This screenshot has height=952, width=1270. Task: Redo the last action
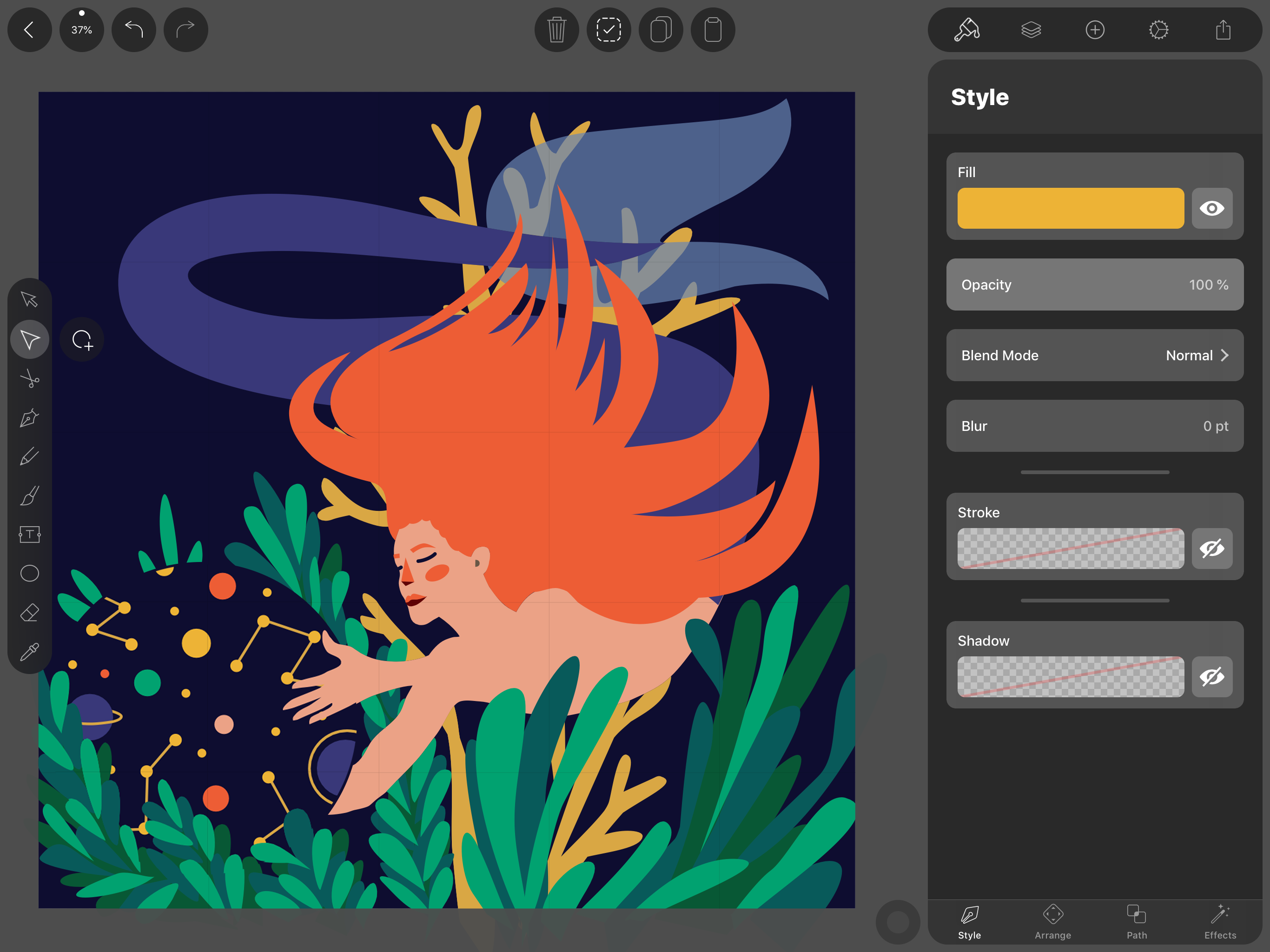(x=185, y=29)
